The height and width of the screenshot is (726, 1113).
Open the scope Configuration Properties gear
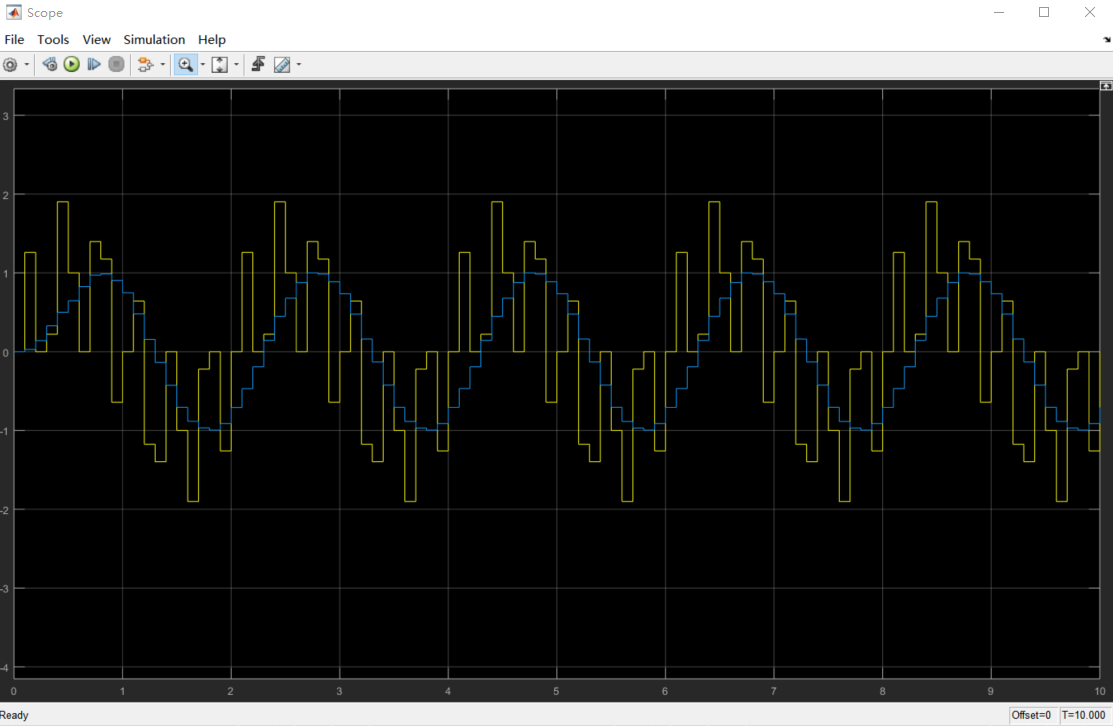9,64
